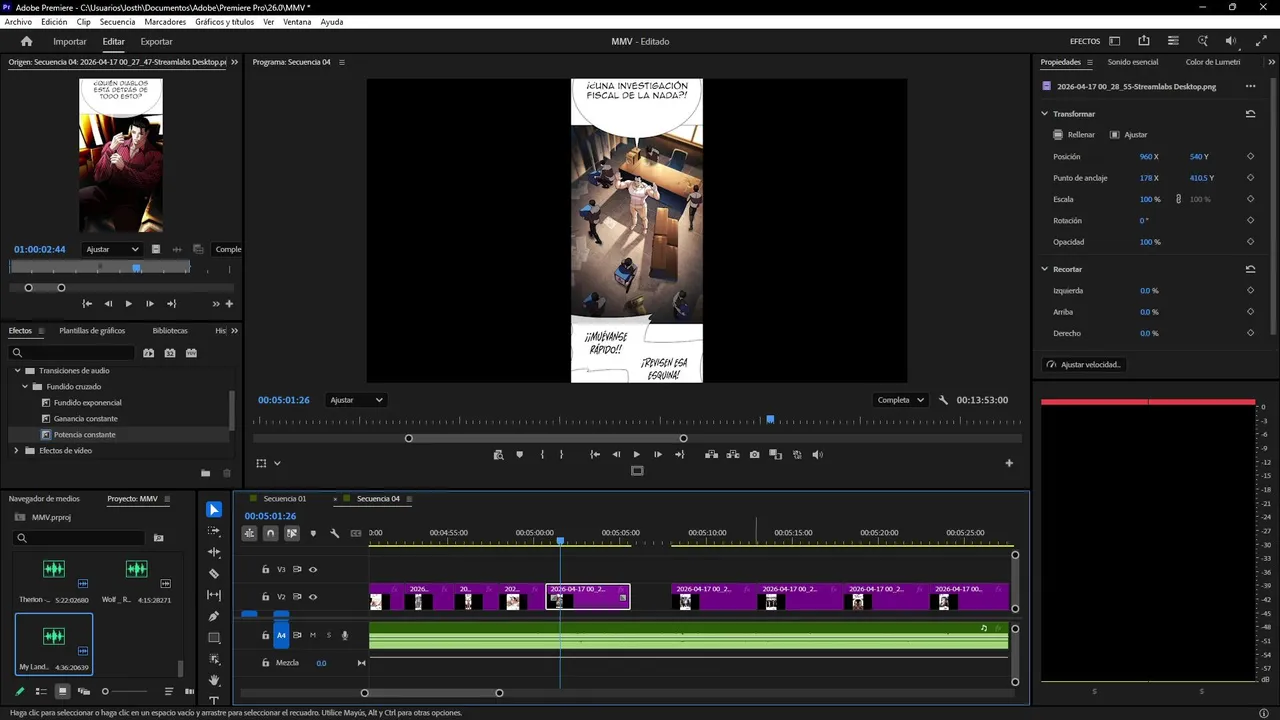Add marker in timeline header

313,533
